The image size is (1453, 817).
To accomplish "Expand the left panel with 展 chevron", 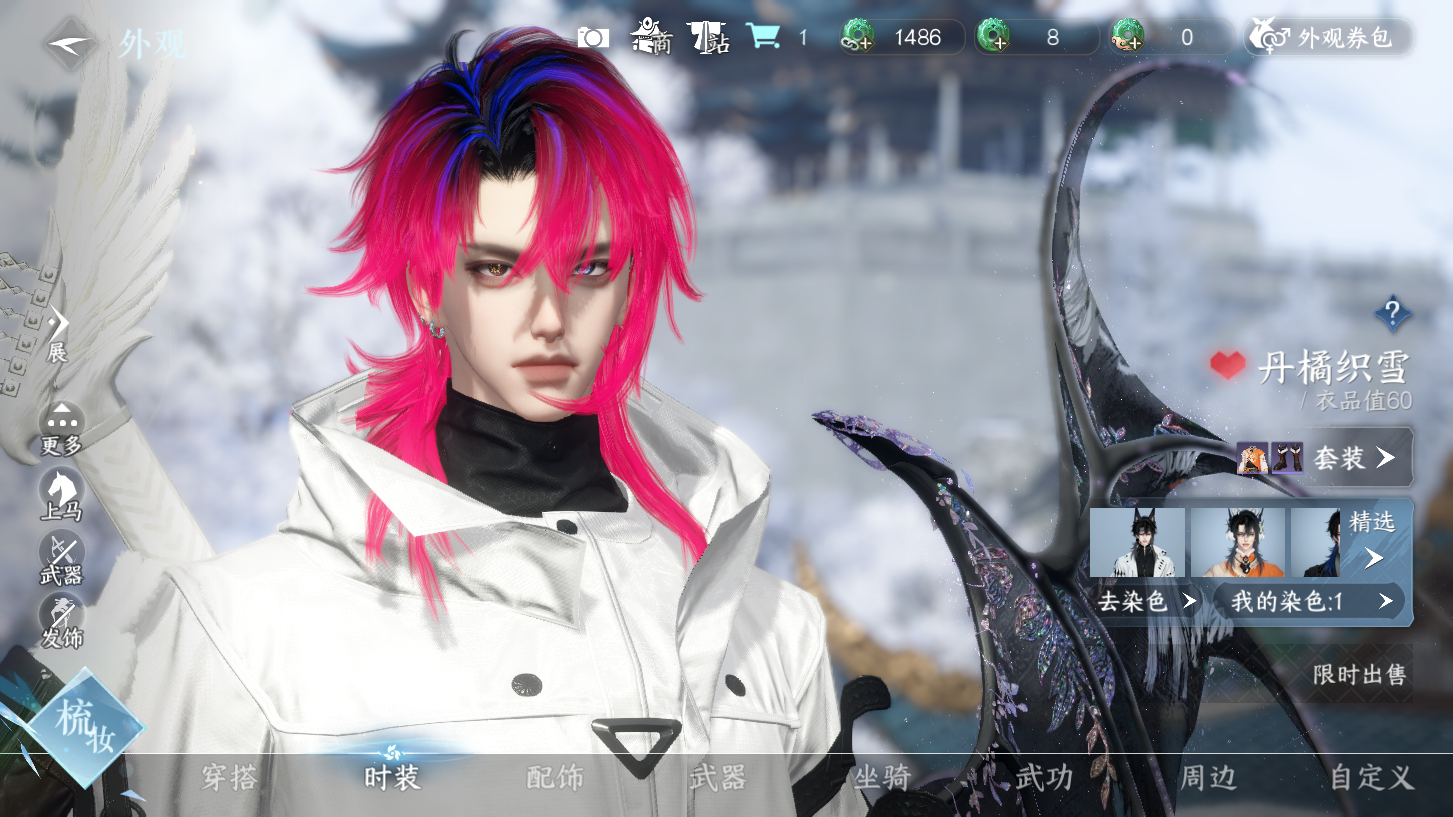I will 58,332.
